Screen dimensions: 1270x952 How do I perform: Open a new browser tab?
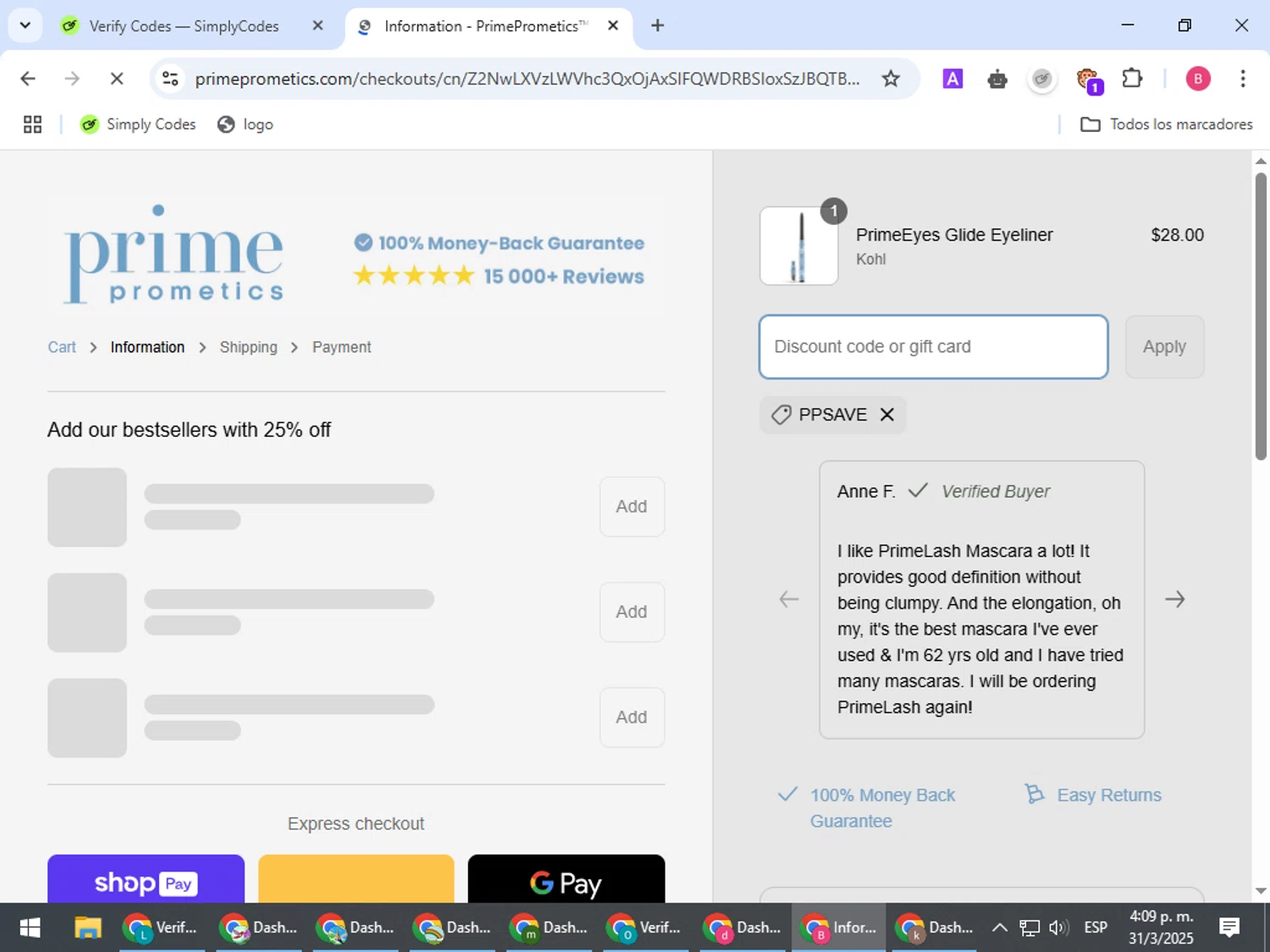[x=657, y=25]
